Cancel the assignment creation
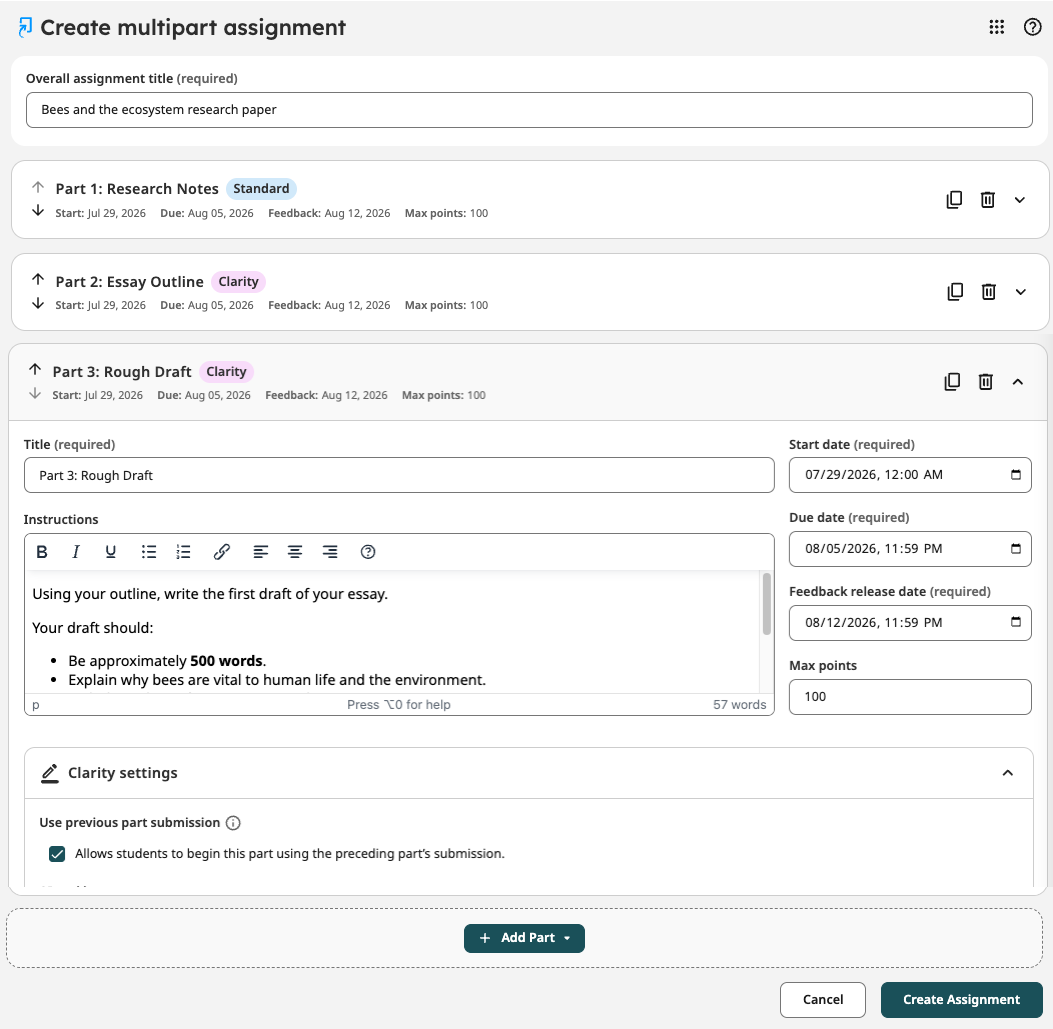 pyautogui.click(x=823, y=999)
